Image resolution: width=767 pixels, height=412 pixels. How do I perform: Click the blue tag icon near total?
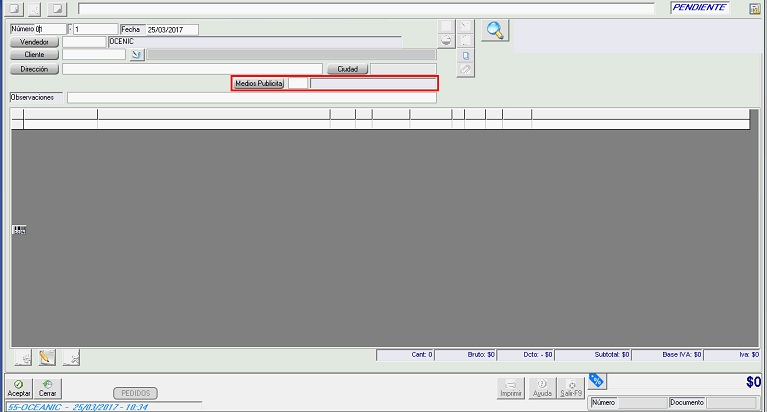click(x=597, y=379)
